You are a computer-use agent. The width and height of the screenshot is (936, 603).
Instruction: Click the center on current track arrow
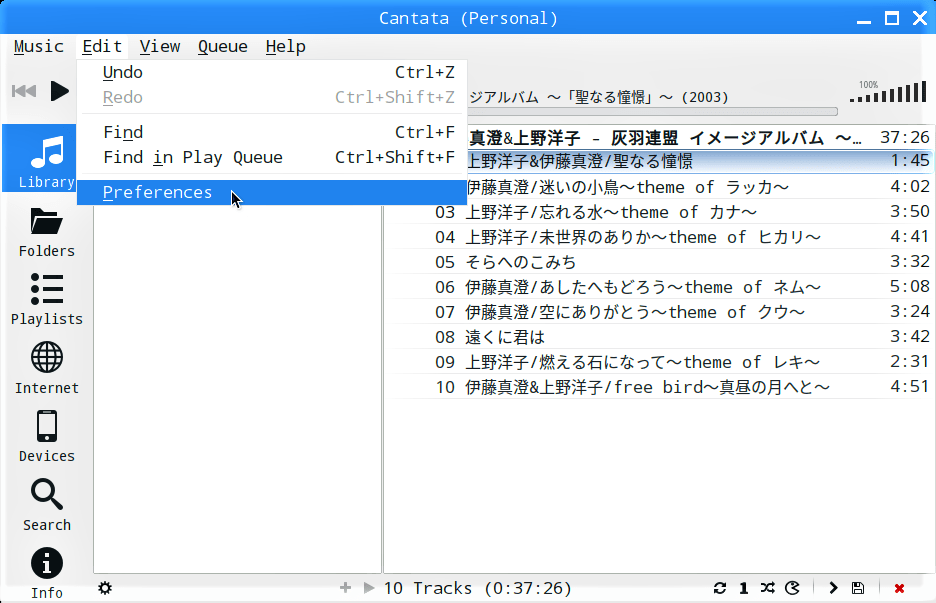point(833,588)
